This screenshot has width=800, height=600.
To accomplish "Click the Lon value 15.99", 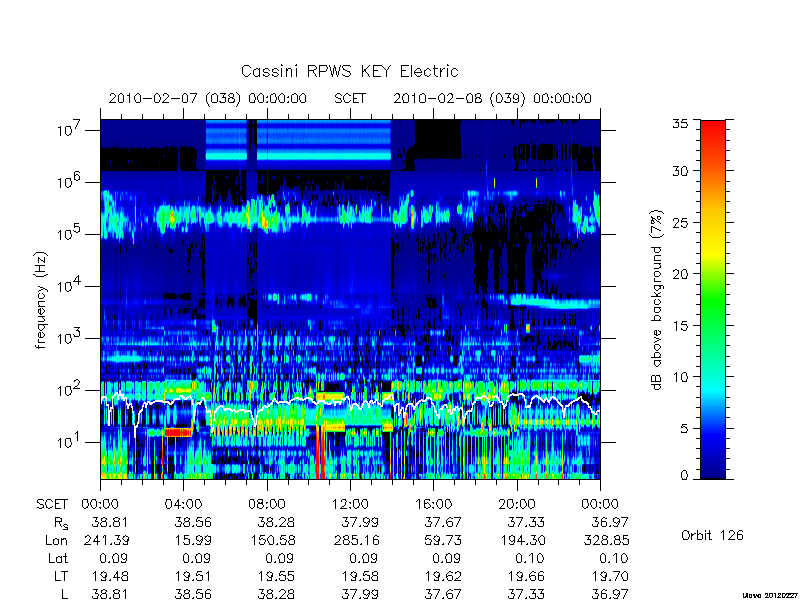I will [193, 540].
